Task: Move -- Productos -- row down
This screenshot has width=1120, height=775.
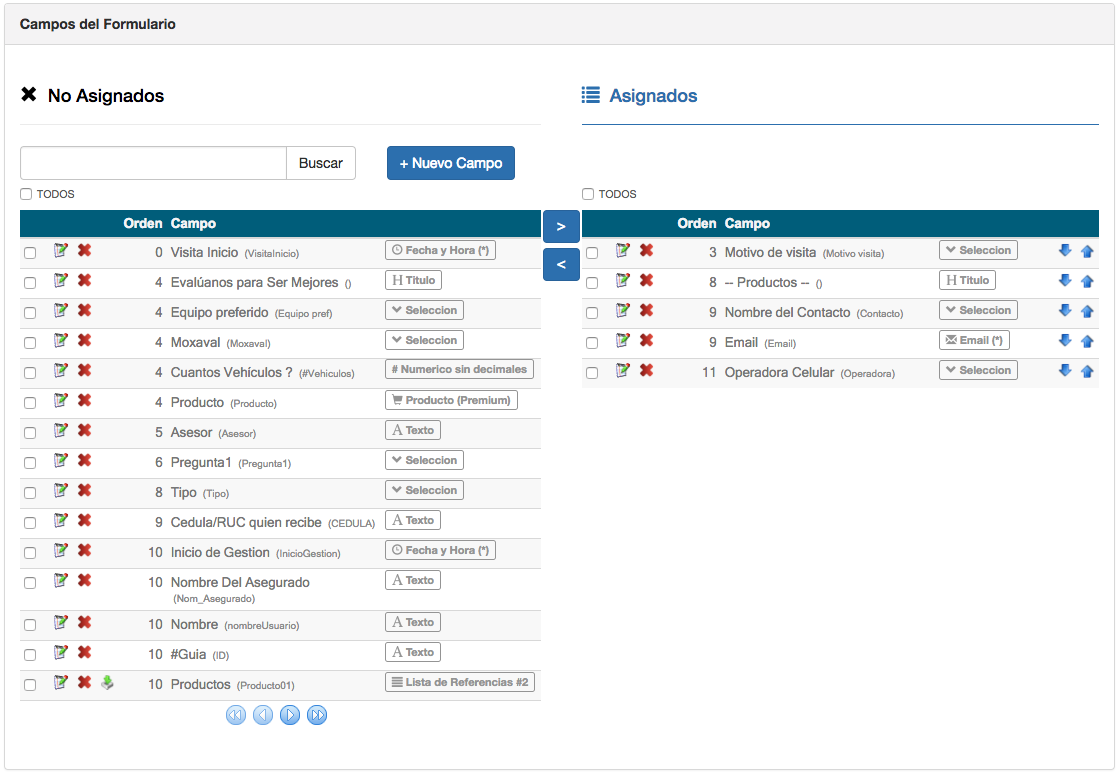Action: [1065, 281]
